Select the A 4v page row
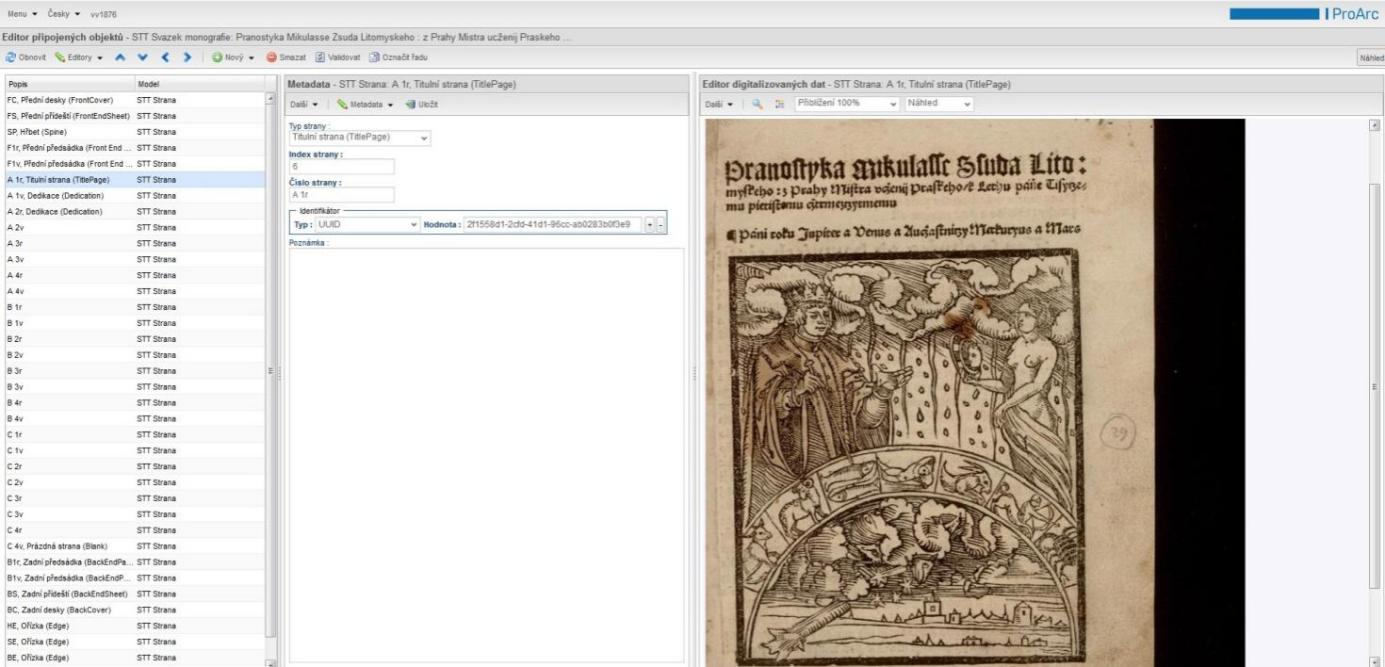Image resolution: width=1385 pixels, height=667 pixels. (134, 291)
